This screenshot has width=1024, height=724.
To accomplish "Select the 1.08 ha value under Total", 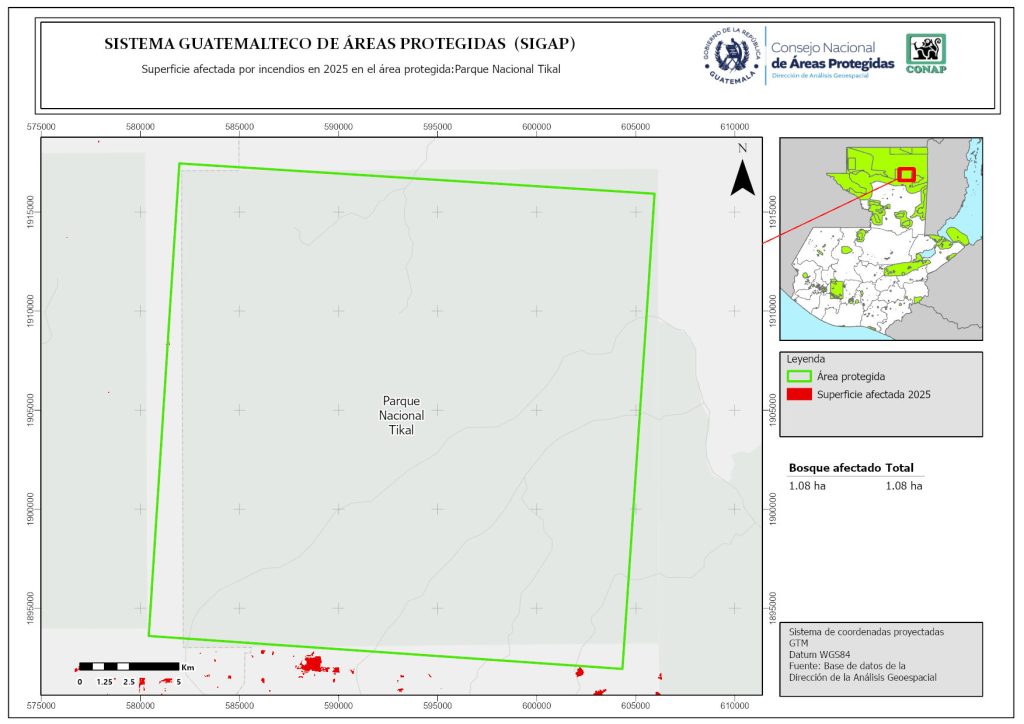I will (x=903, y=486).
